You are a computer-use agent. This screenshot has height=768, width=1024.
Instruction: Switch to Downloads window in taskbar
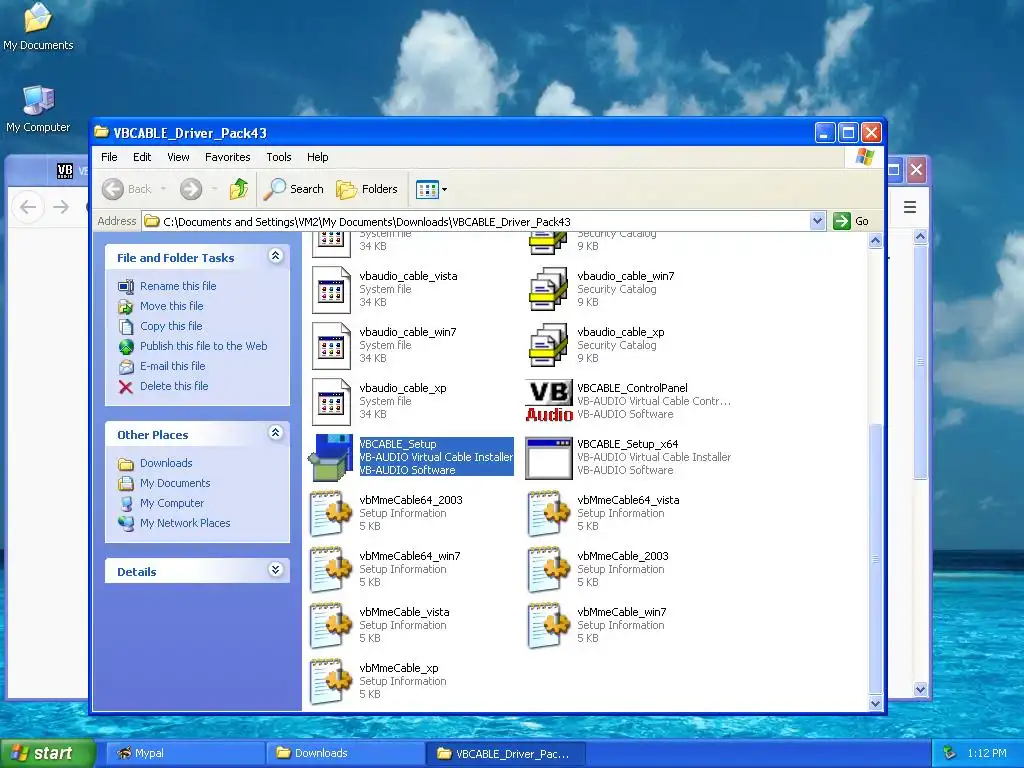pos(345,754)
